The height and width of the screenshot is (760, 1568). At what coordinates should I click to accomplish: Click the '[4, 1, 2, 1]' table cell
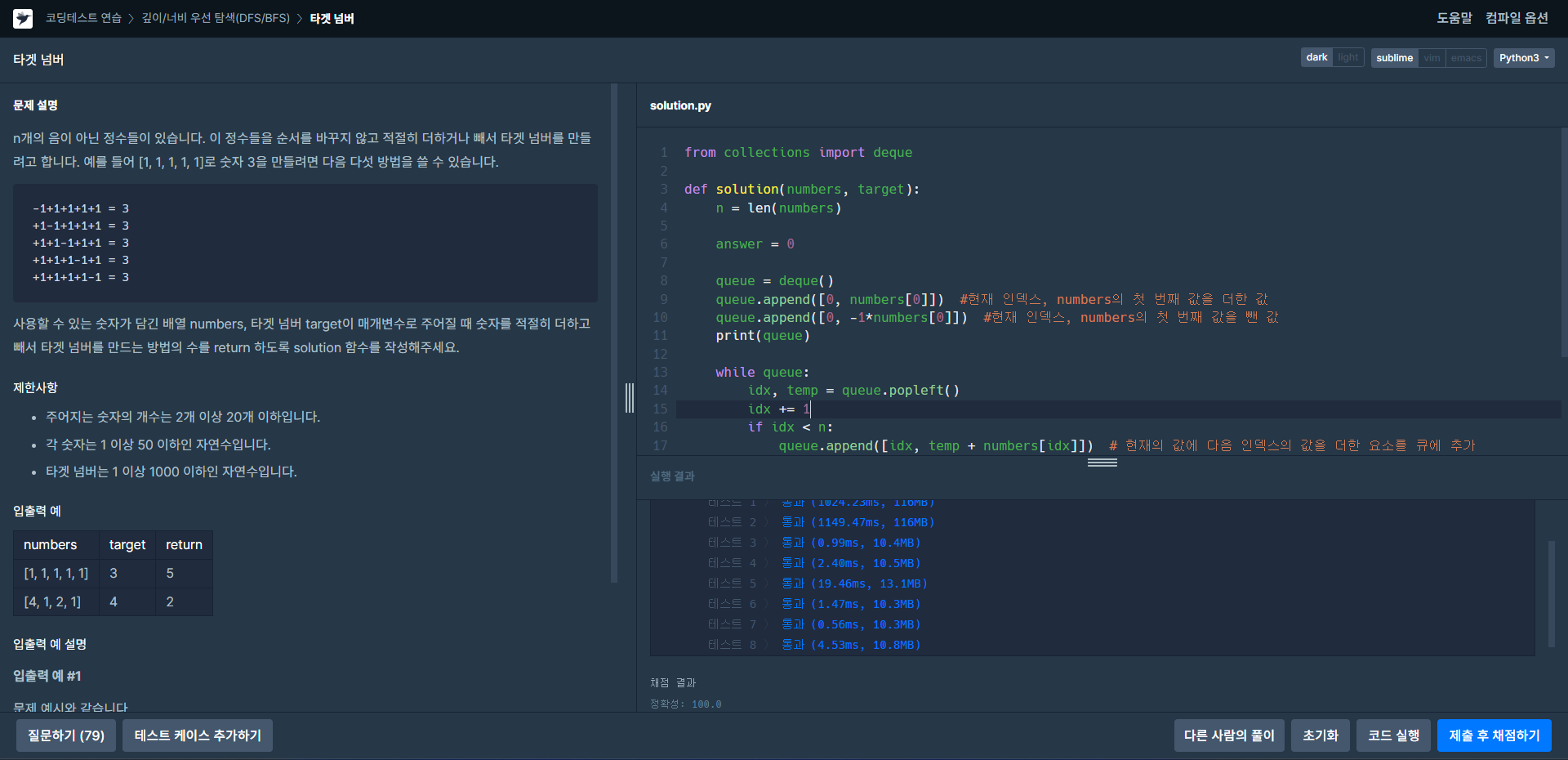tap(56, 602)
